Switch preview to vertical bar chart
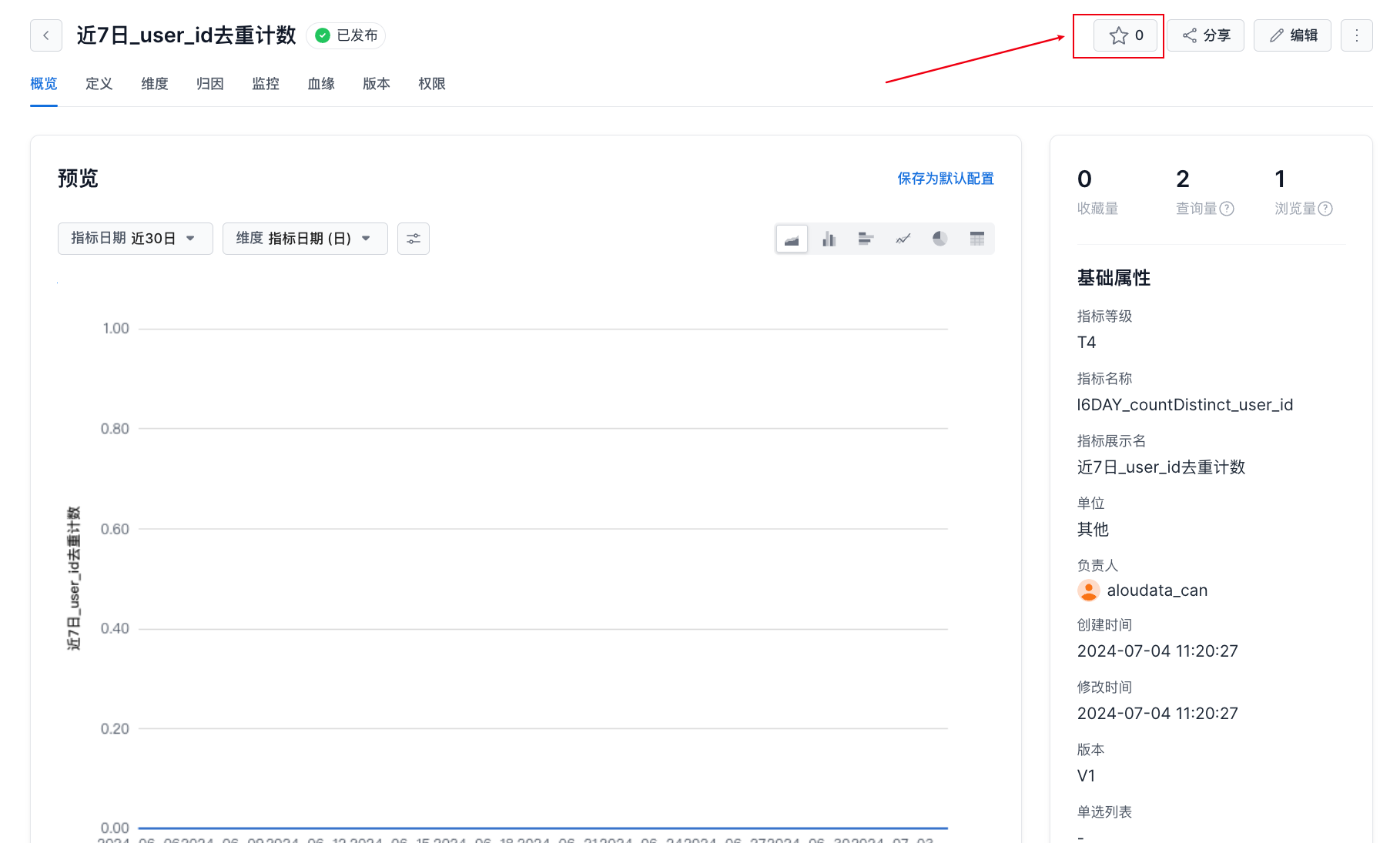This screenshot has height=843, width=1400. click(x=829, y=239)
